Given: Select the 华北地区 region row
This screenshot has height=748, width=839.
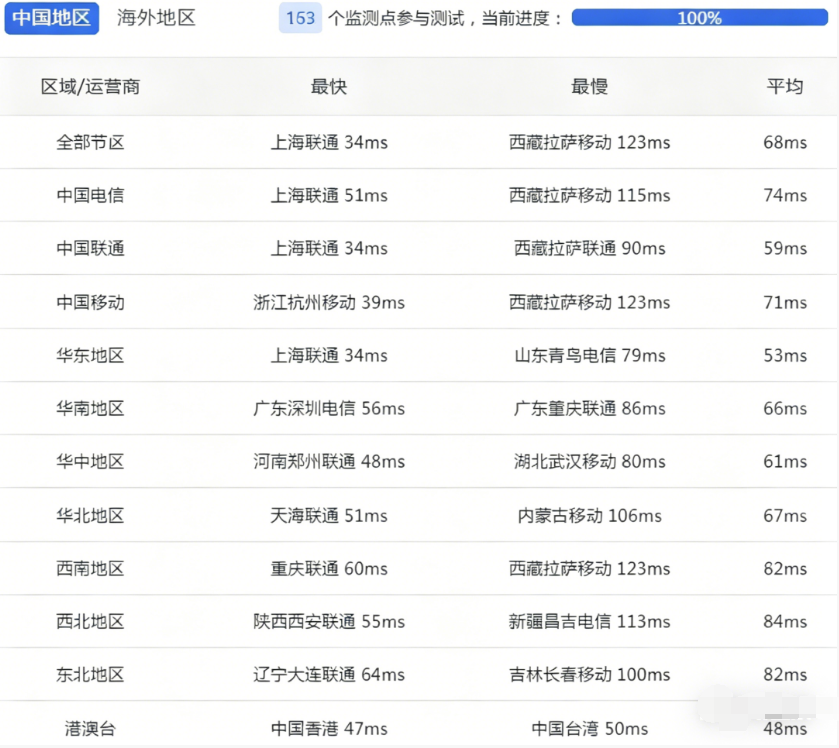Looking at the screenshot, I should (90, 515).
